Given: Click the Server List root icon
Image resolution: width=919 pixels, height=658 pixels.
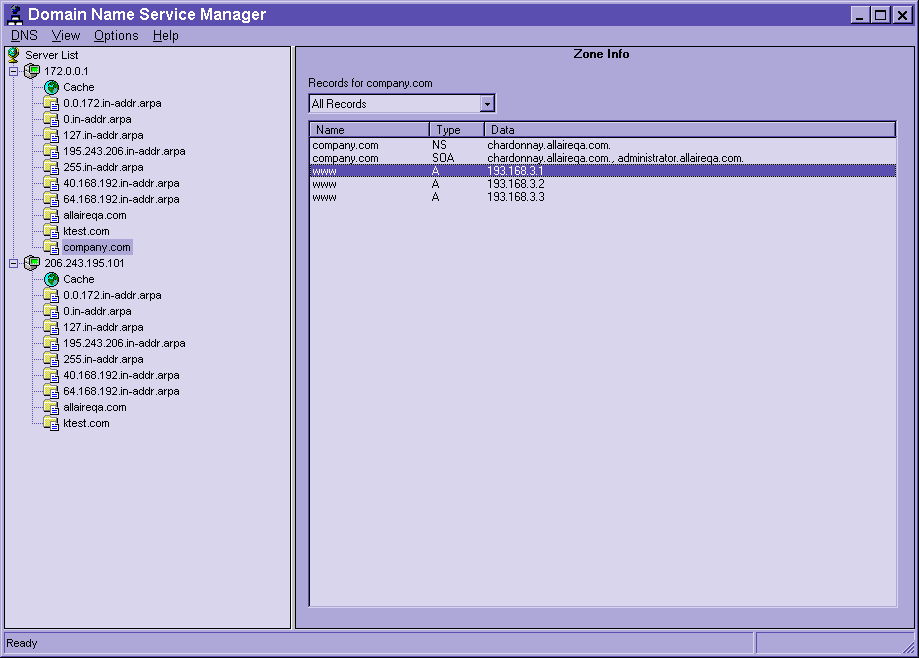Looking at the screenshot, I should coord(14,55).
